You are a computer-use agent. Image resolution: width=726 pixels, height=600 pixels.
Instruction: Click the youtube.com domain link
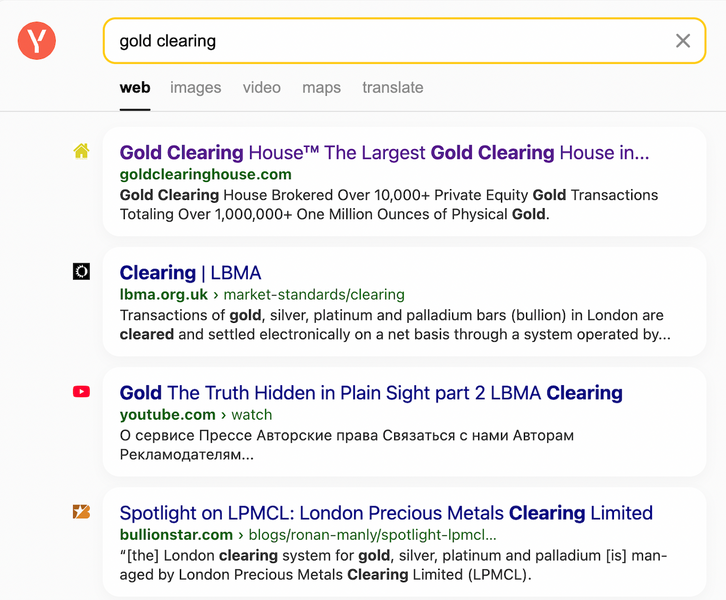[167, 414]
